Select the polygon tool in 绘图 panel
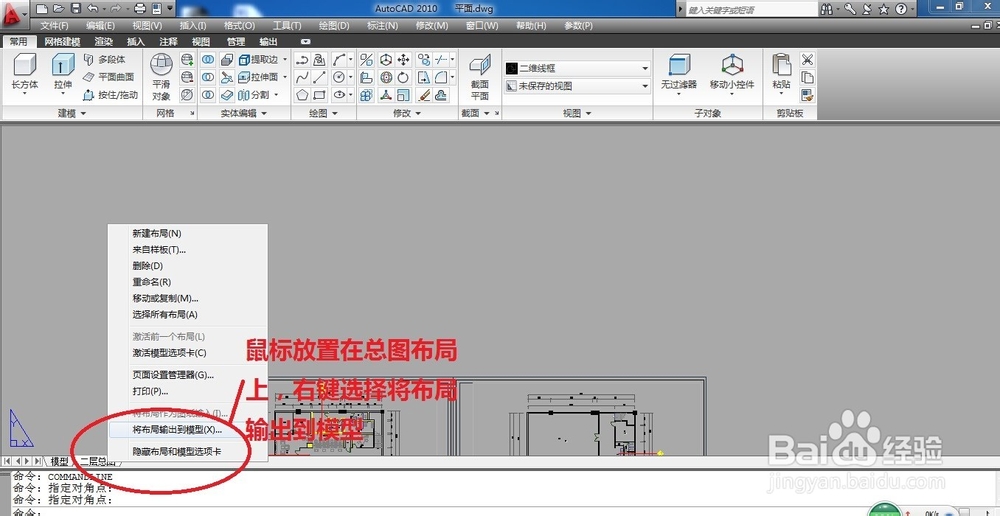1000x516 pixels. [x=302, y=95]
